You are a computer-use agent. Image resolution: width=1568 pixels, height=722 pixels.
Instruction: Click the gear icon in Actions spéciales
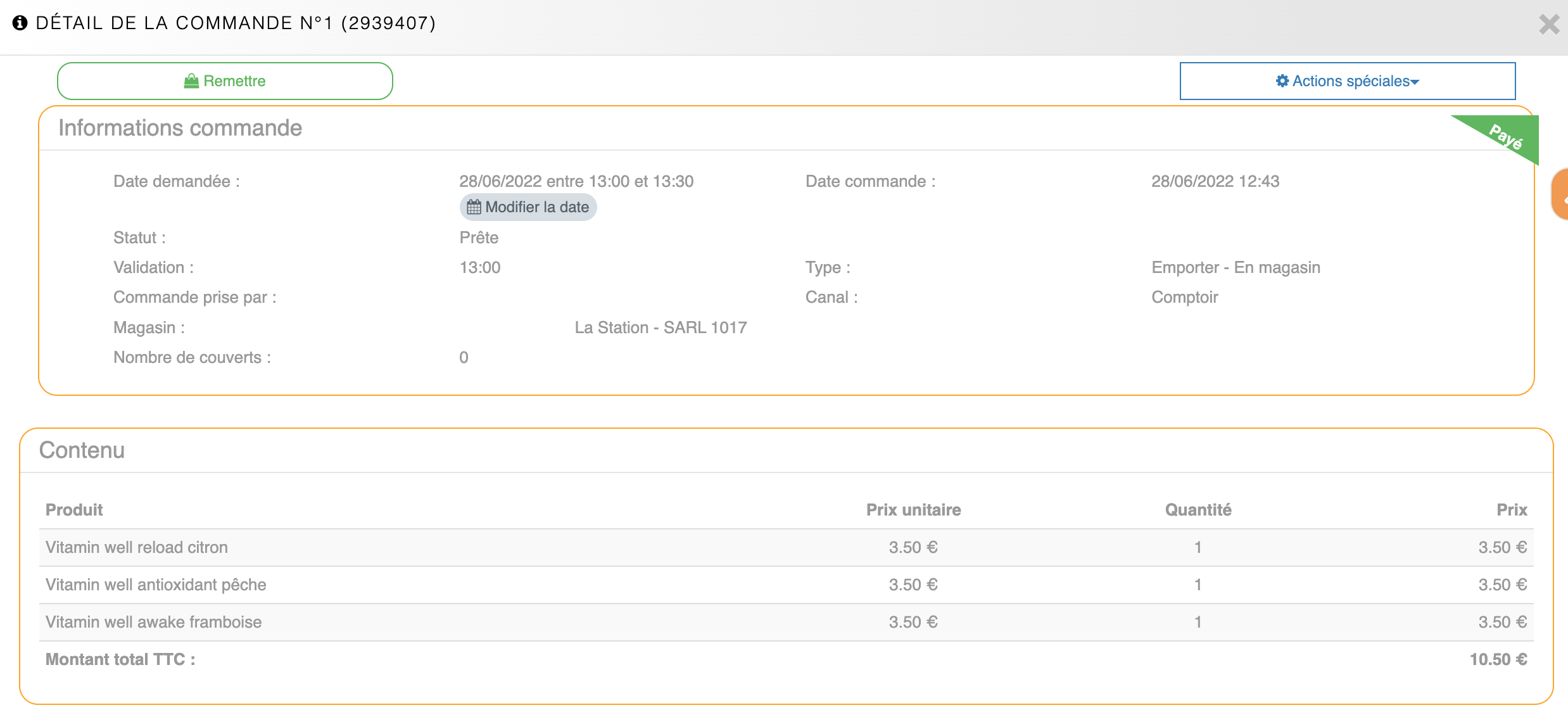[1282, 81]
